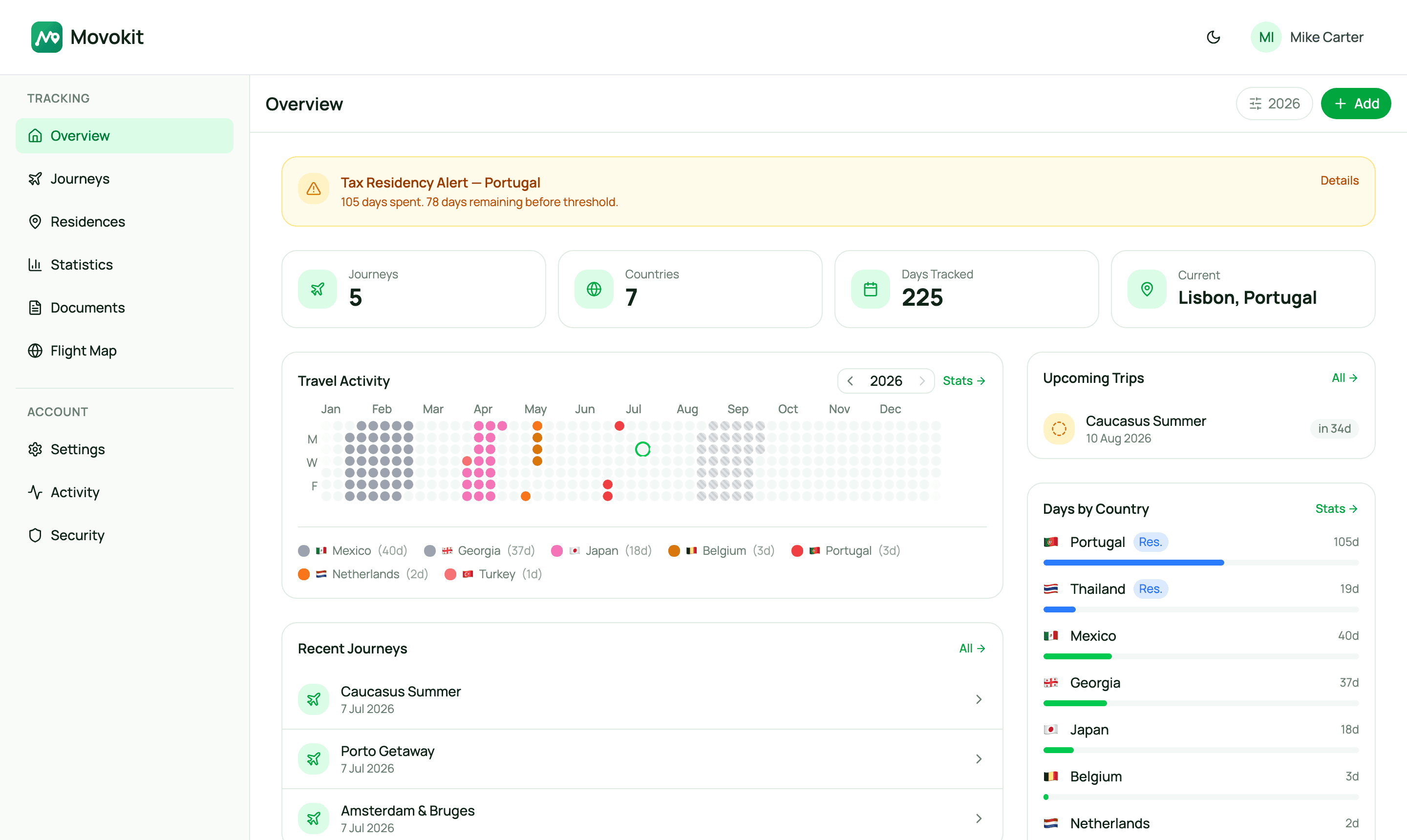Click the tax alert warning icon

tap(313, 189)
